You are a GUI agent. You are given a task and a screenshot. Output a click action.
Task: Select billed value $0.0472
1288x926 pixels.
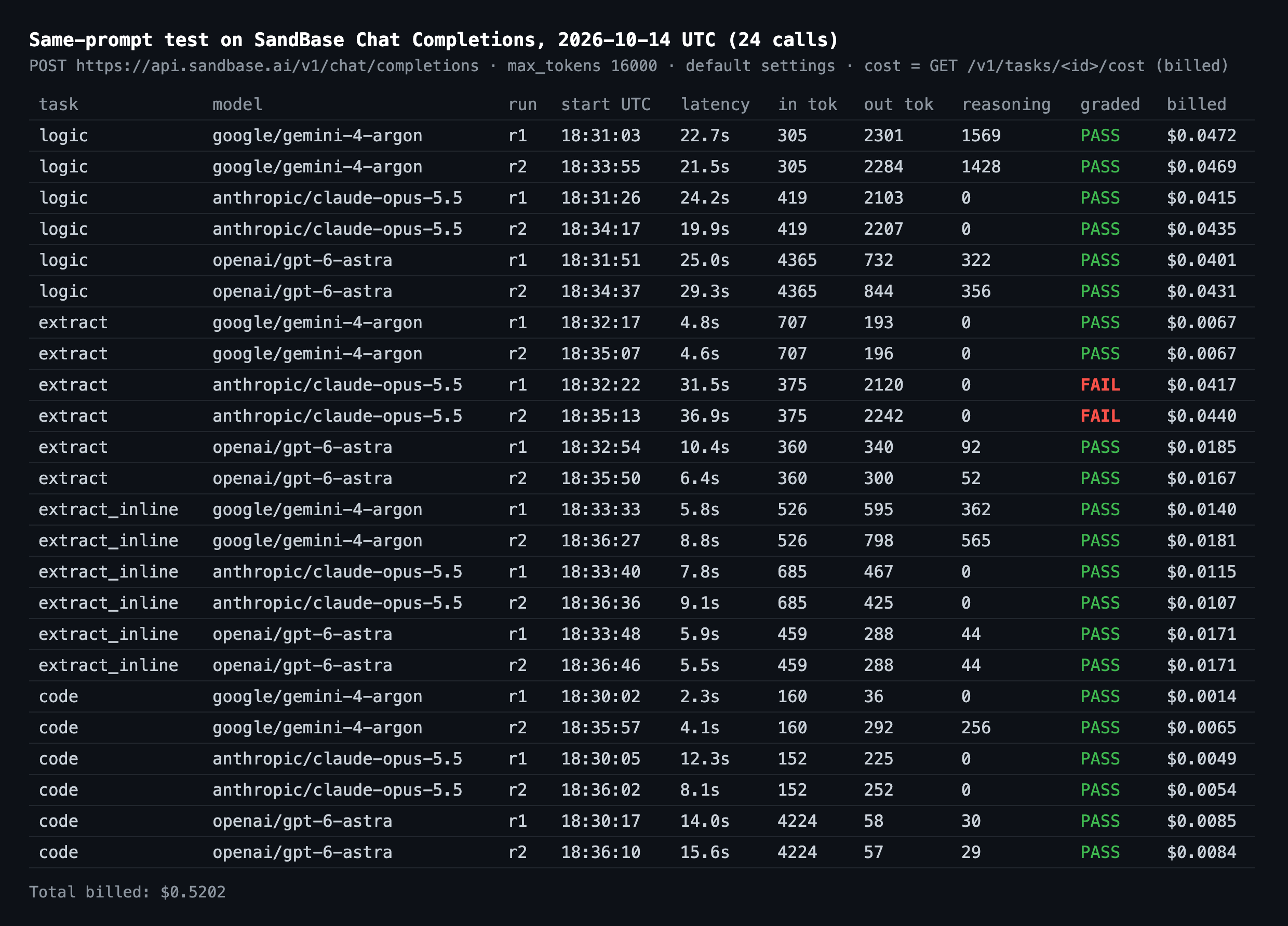coord(1201,136)
